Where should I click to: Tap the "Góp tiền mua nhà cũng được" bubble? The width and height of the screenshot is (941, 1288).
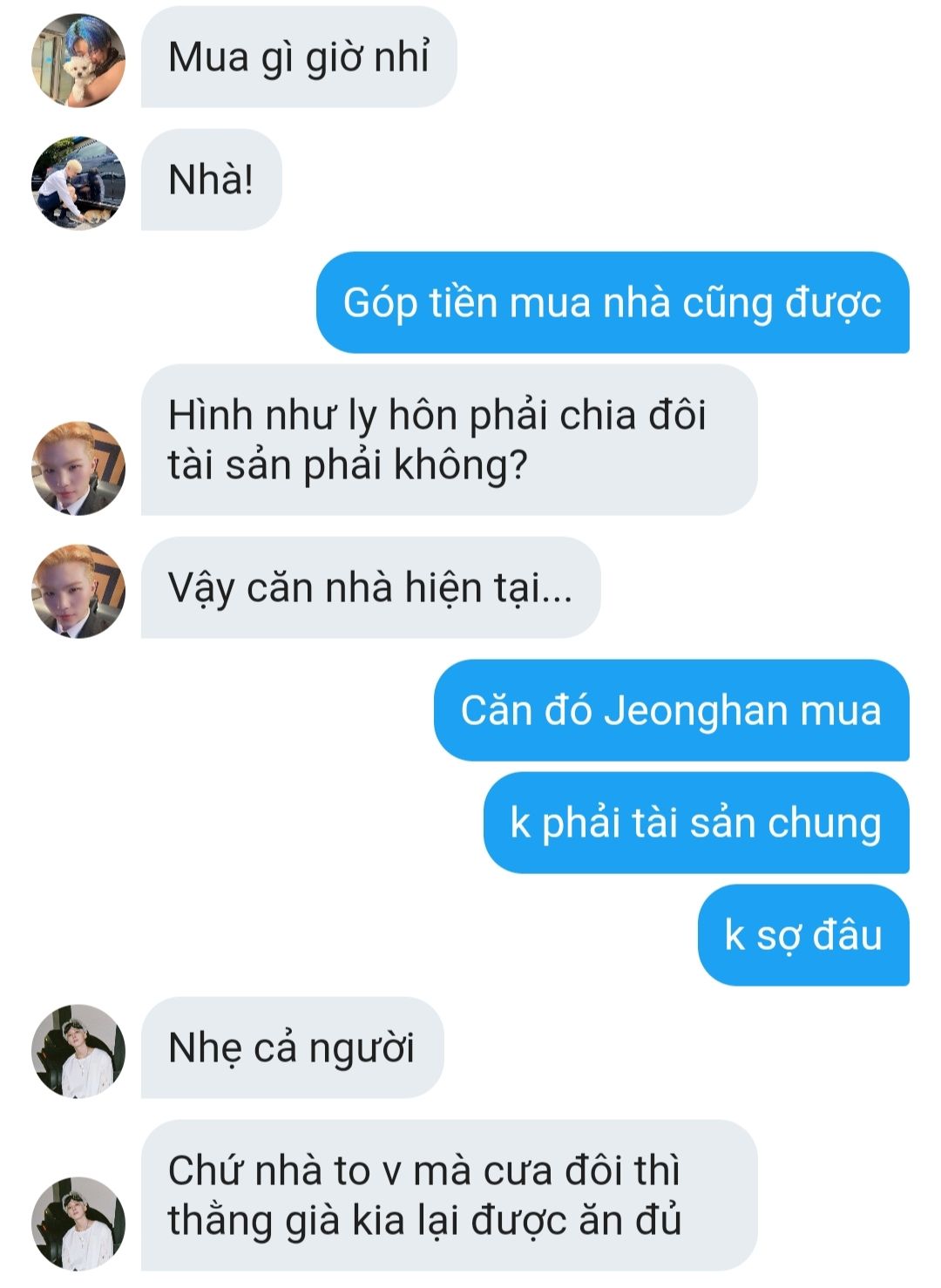tap(613, 302)
